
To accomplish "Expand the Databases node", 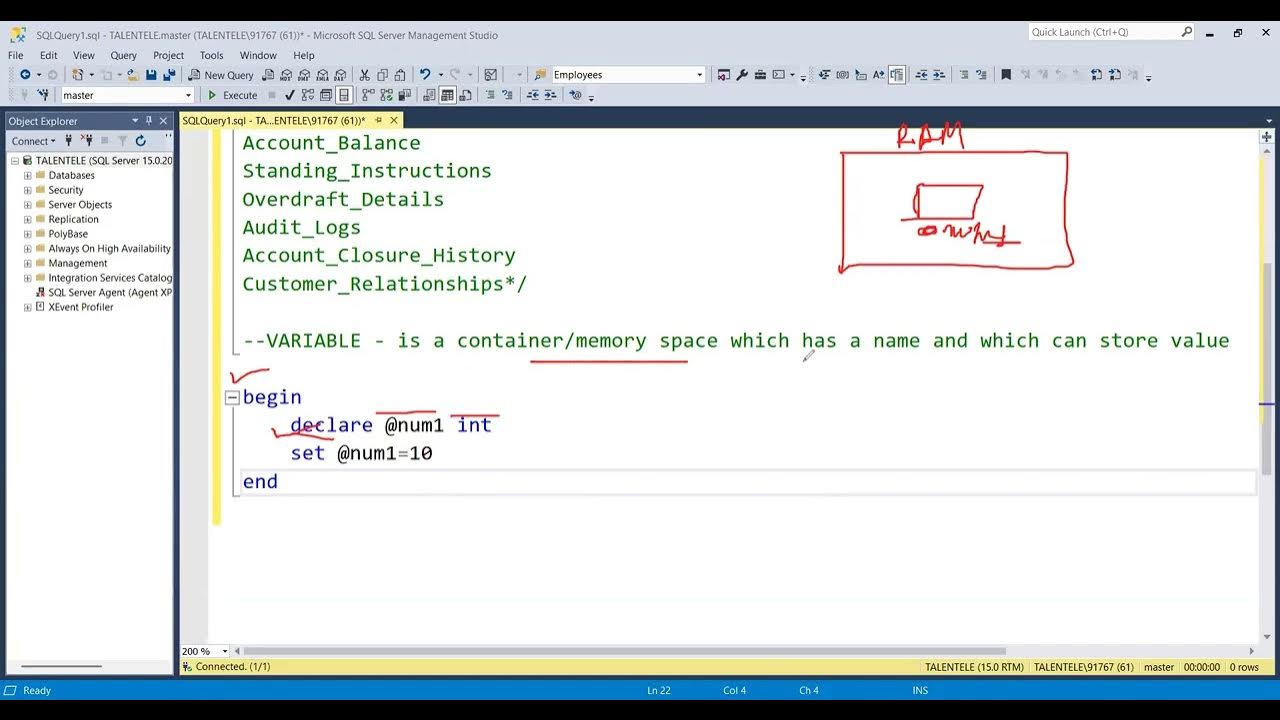I will (28, 175).
